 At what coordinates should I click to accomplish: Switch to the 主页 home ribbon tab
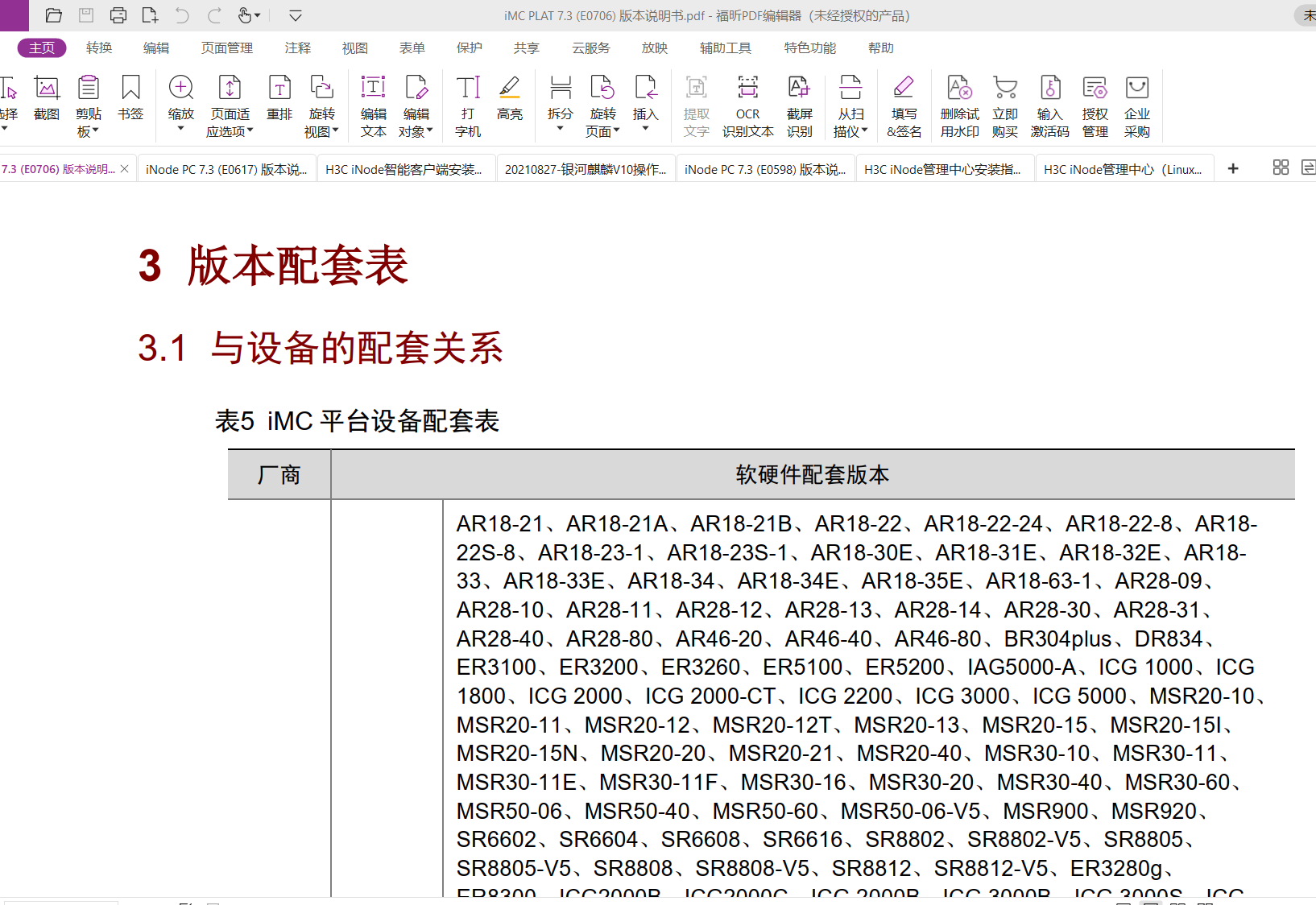pos(42,48)
